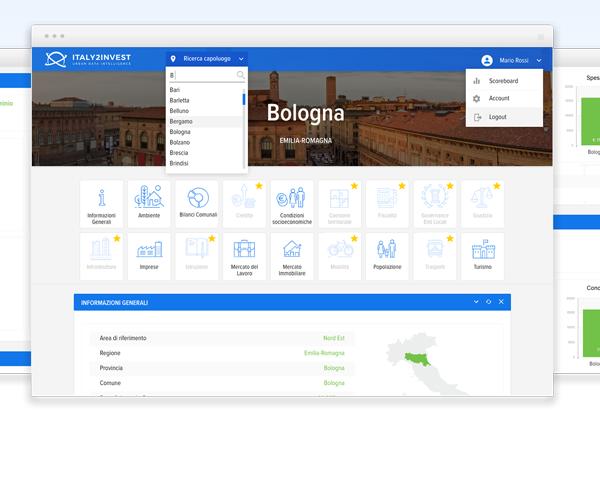This screenshot has width=600, height=480.
Task: Select Account in the user menu
Action: pyautogui.click(x=498, y=98)
